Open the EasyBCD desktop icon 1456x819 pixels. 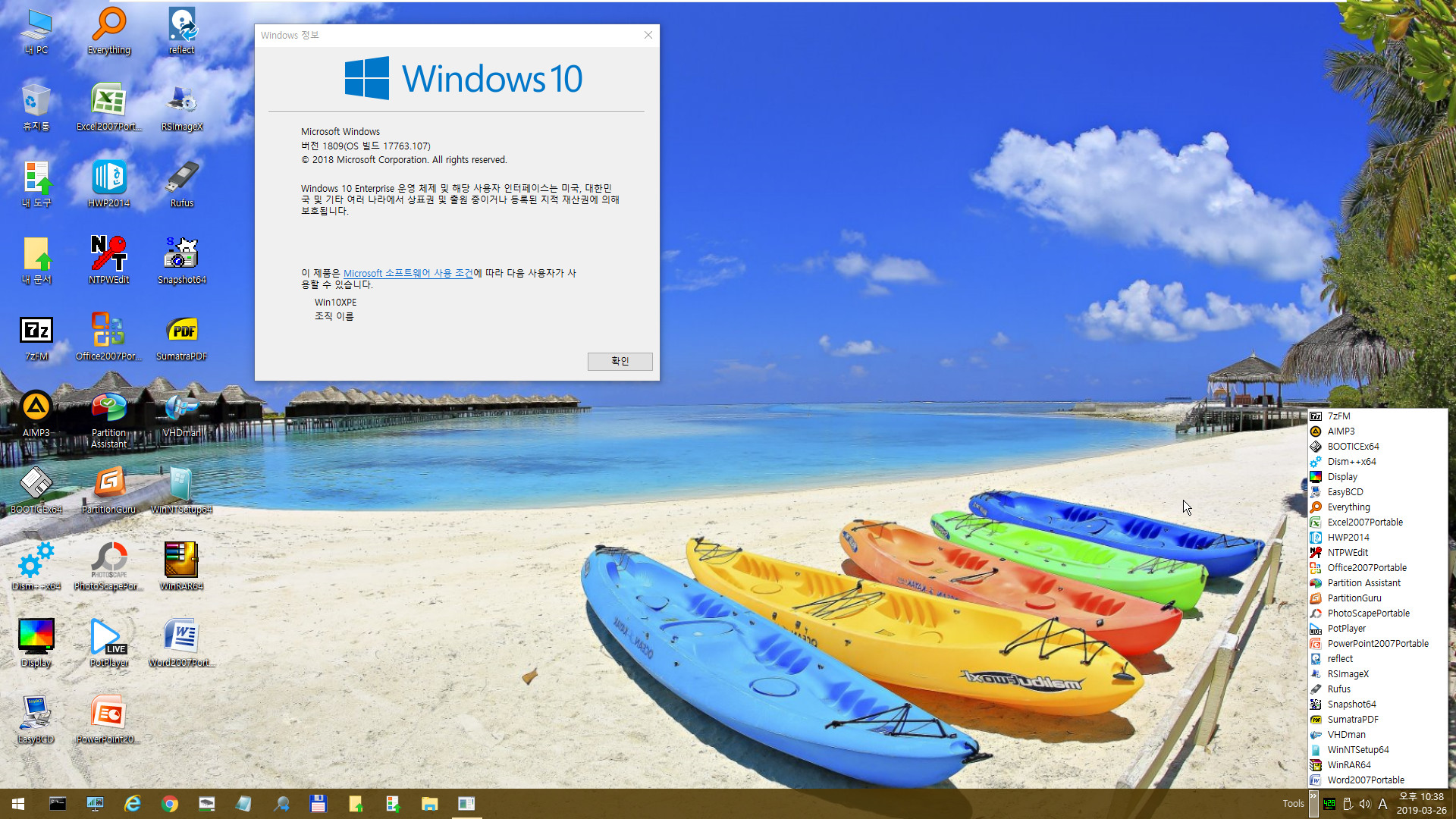[36, 720]
